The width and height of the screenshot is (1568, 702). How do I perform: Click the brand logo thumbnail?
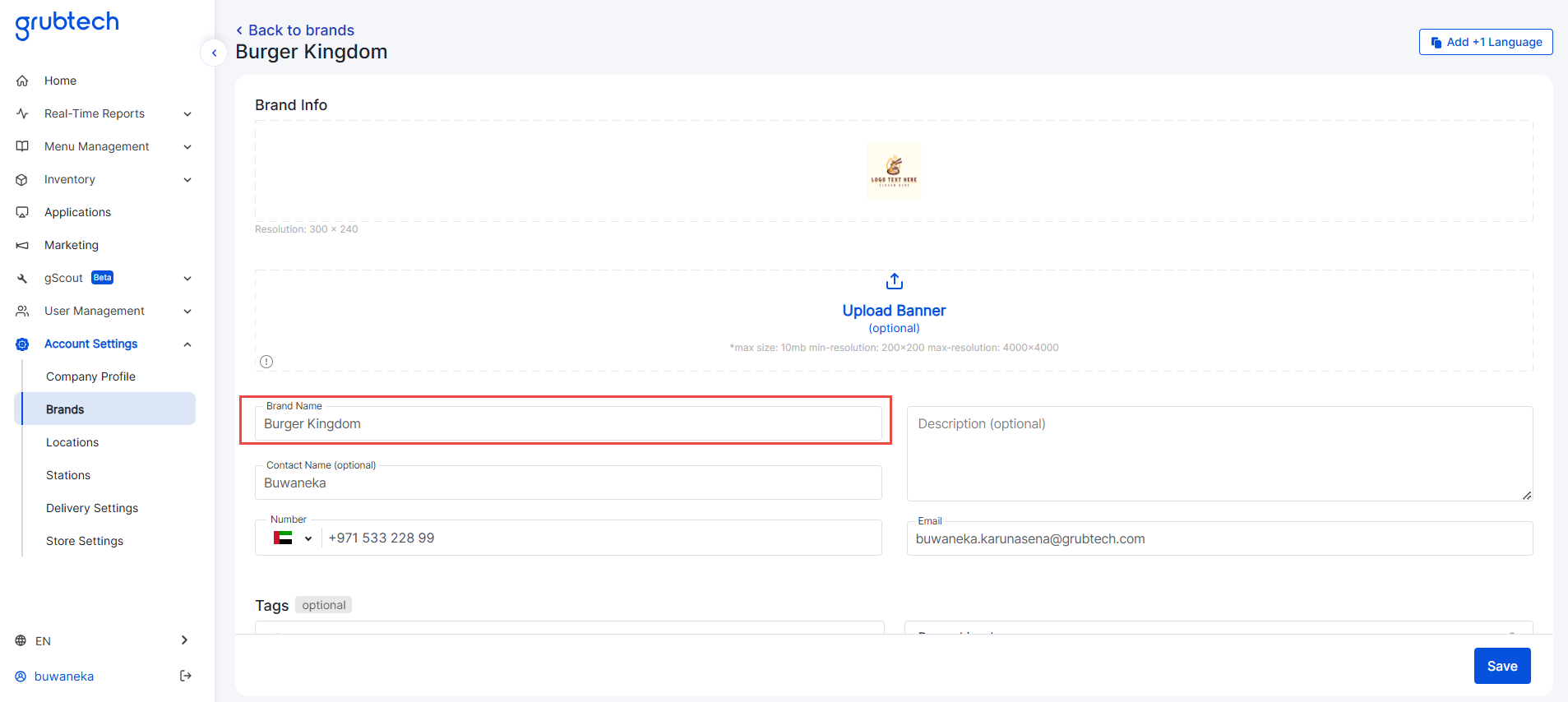tap(895, 170)
